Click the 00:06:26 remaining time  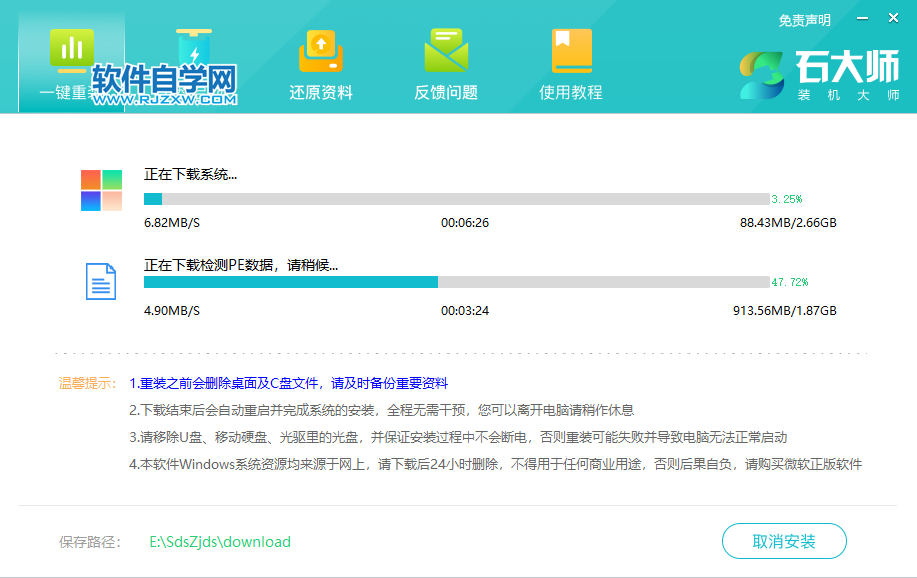[x=465, y=223]
